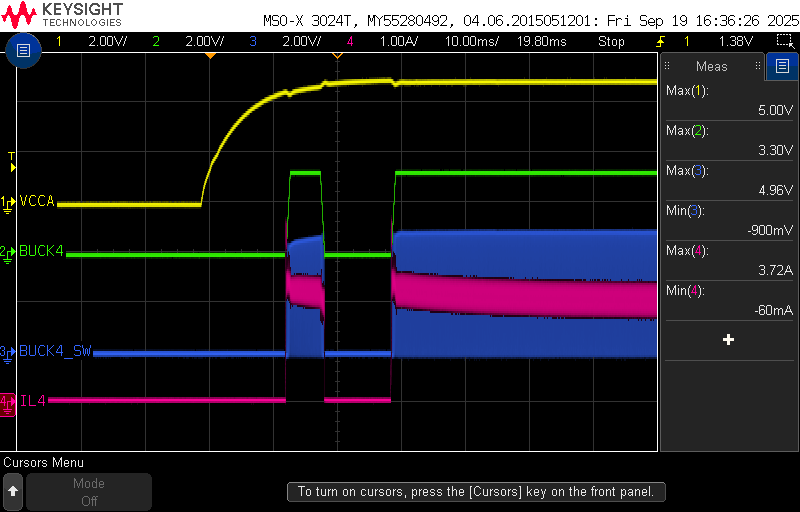Open the 10.00ms/ timebase setting
The height and width of the screenshot is (512, 800).
click(x=472, y=41)
